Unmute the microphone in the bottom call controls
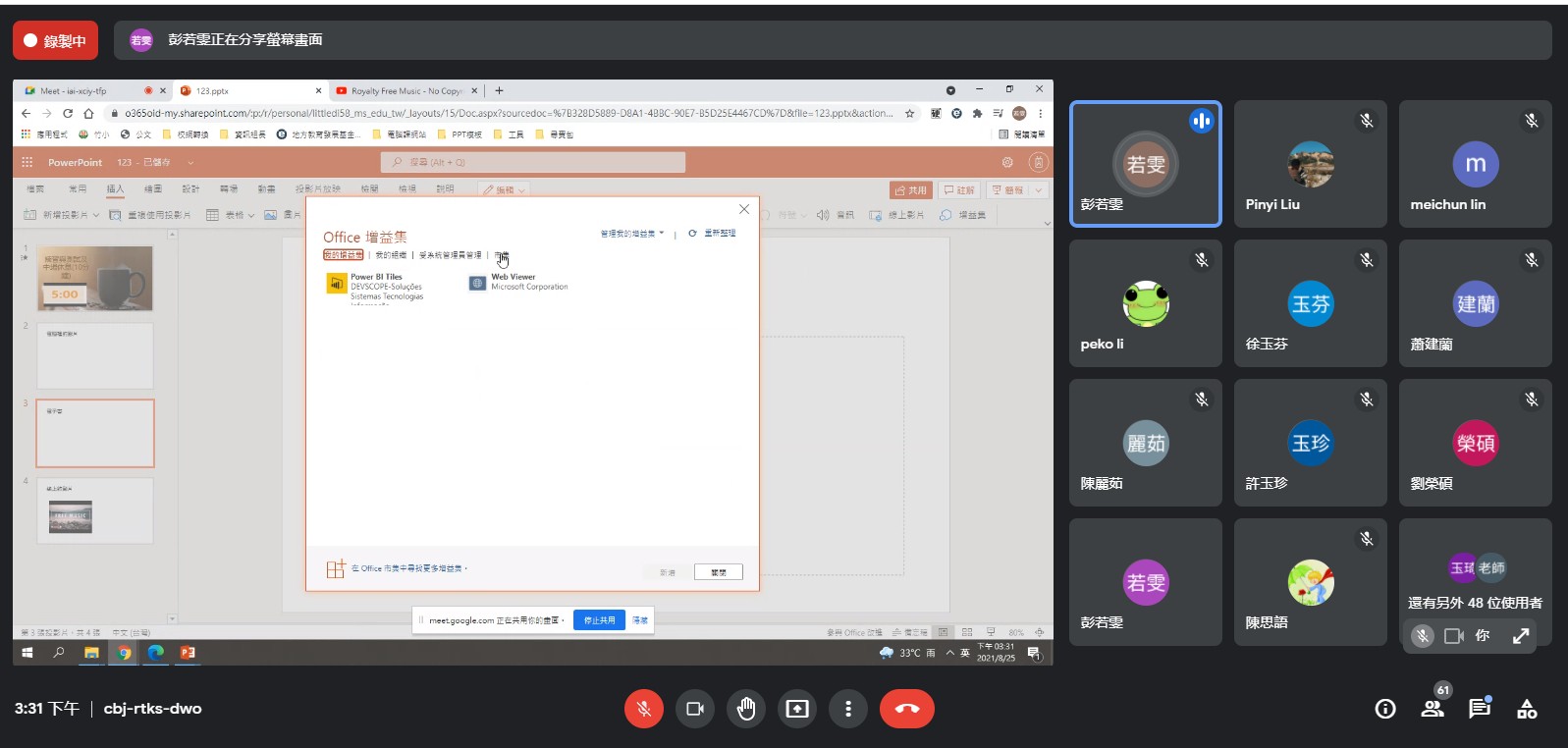This screenshot has height=748, width=1568. [x=644, y=709]
